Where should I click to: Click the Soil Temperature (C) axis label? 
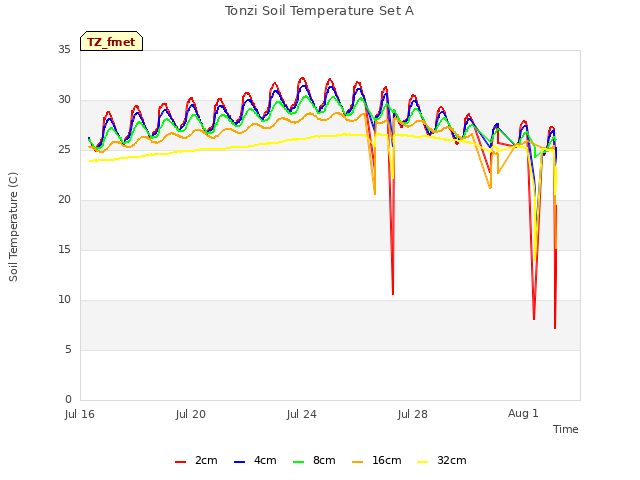pyautogui.click(x=13, y=227)
